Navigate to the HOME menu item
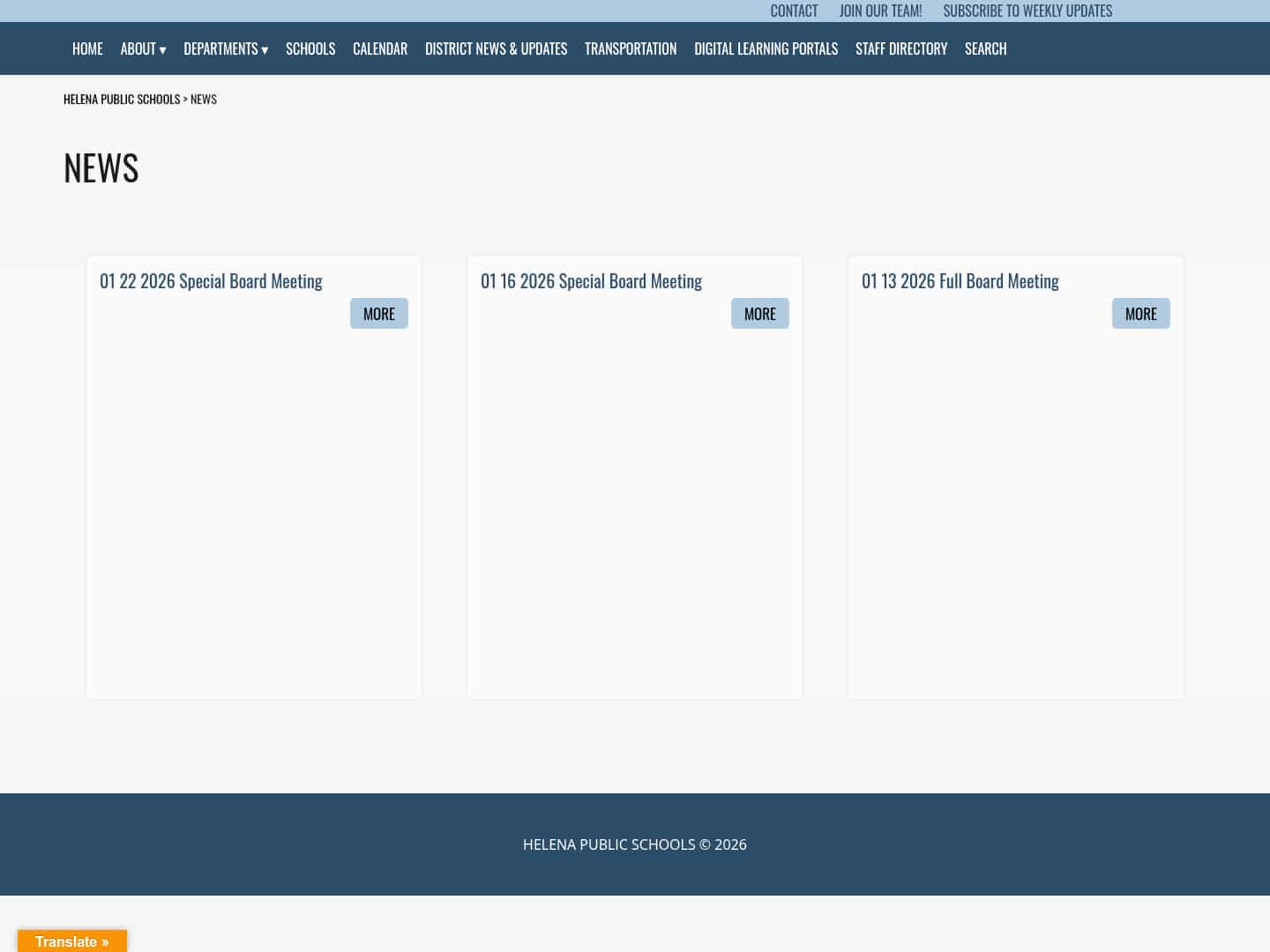The image size is (1270, 952). coord(87,48)
